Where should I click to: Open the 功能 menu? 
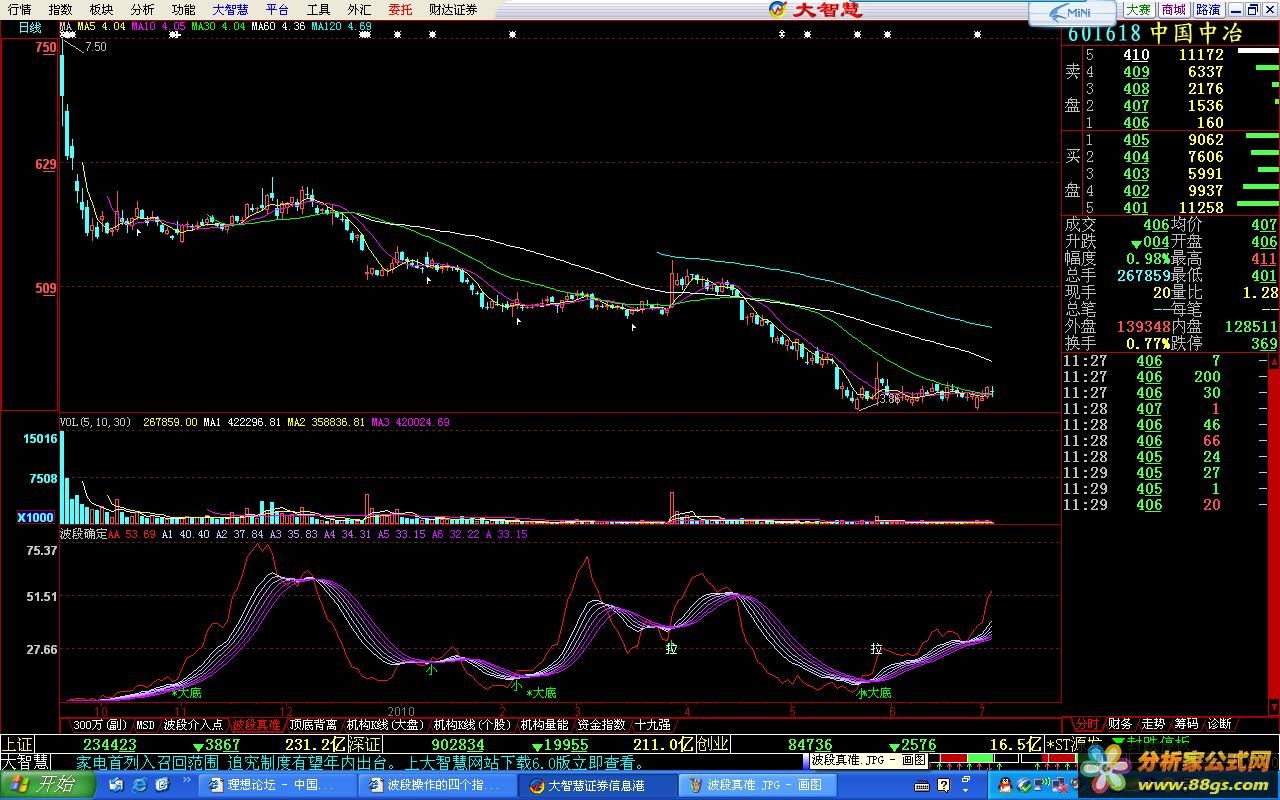coord(183,9)
